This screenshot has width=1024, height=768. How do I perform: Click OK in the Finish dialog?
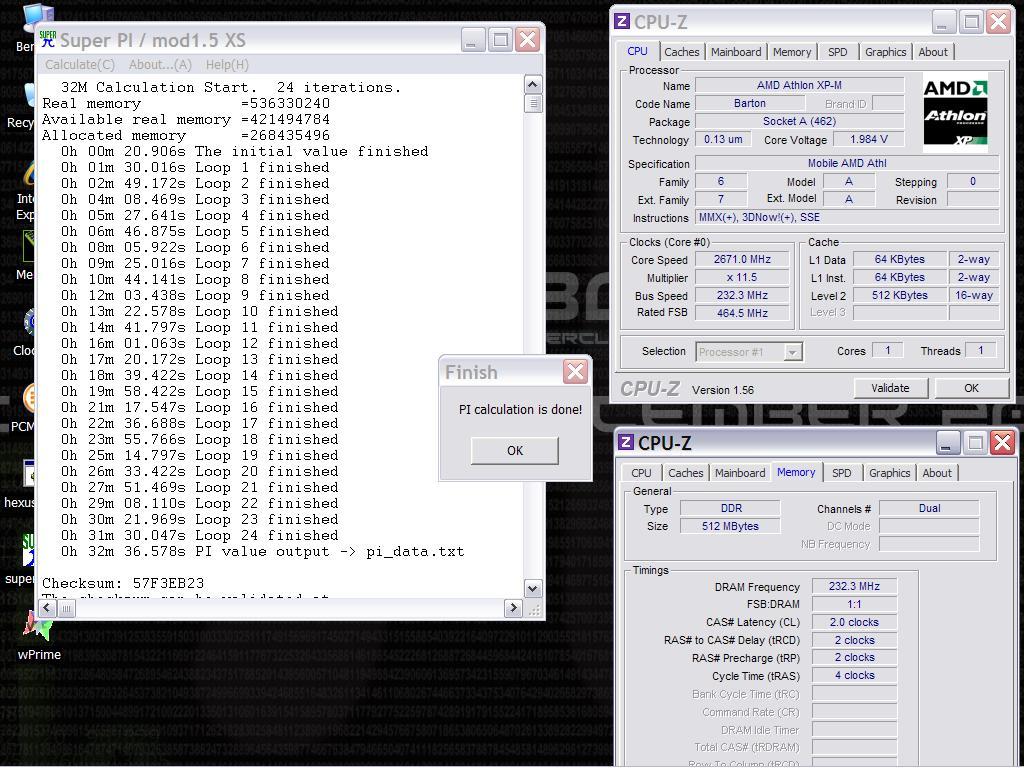(515, 451)
